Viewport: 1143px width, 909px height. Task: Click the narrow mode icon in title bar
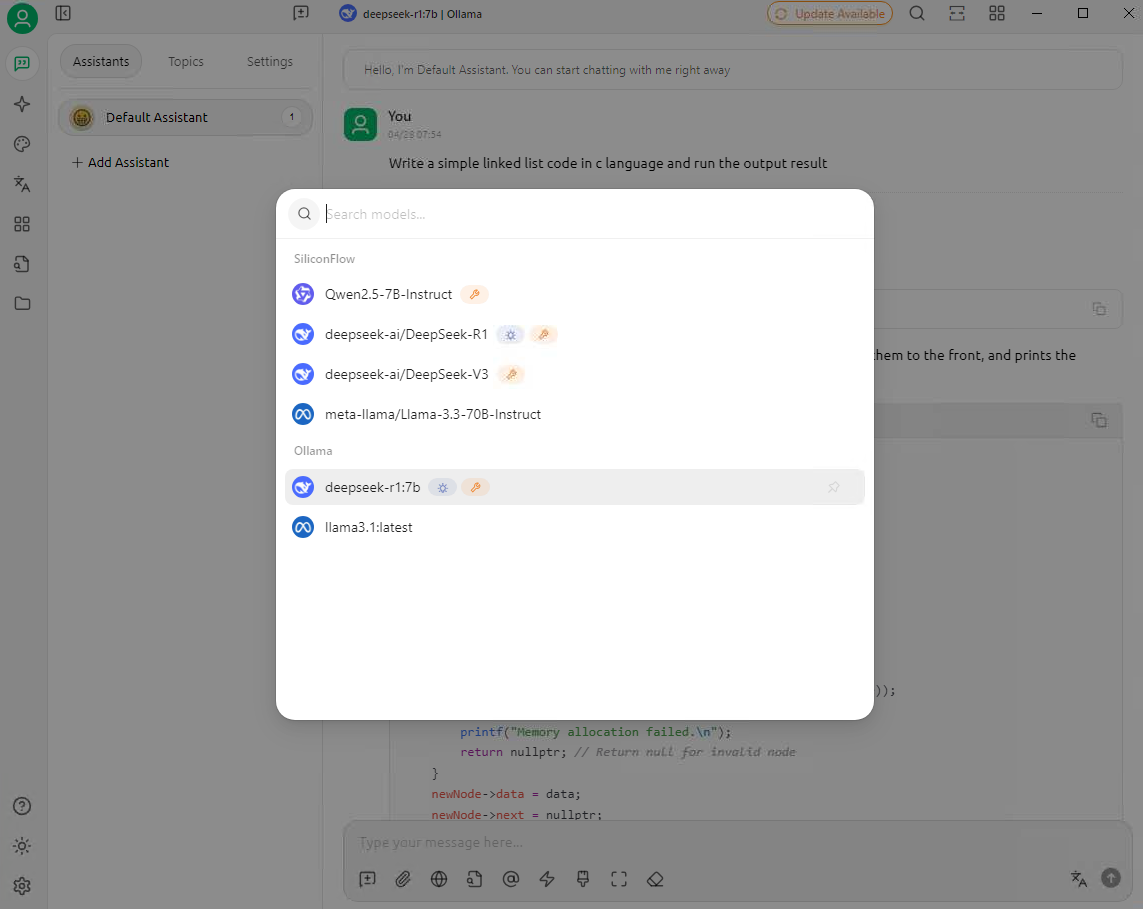(957, 13)
